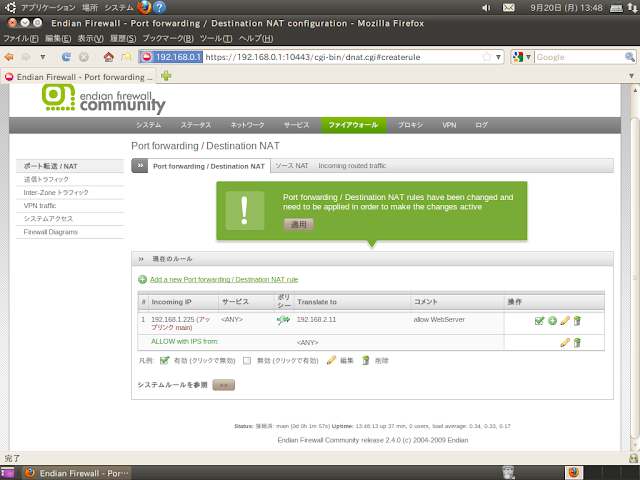Open the ログ navigation section

(482, 125)
